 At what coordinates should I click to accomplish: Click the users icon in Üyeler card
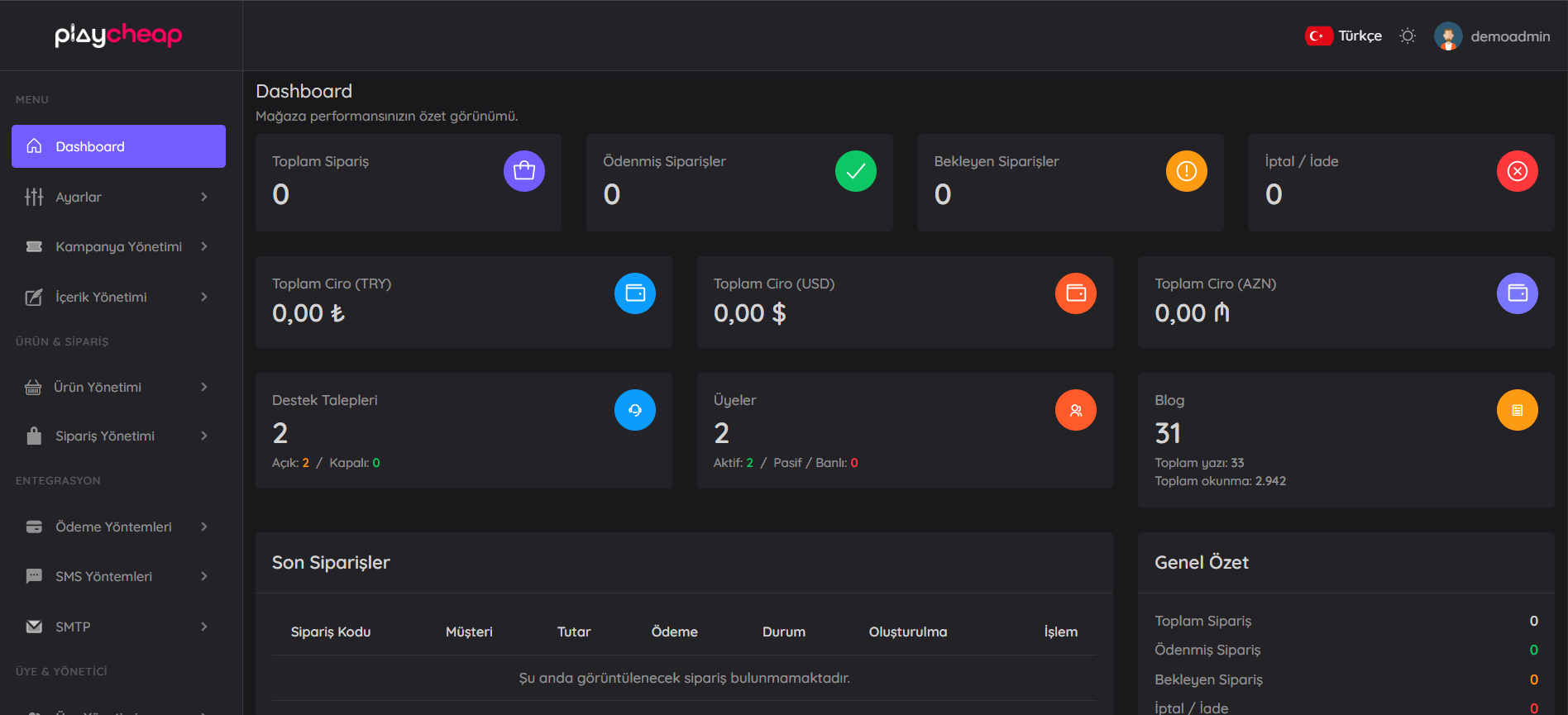click(x=1075, y=410)
